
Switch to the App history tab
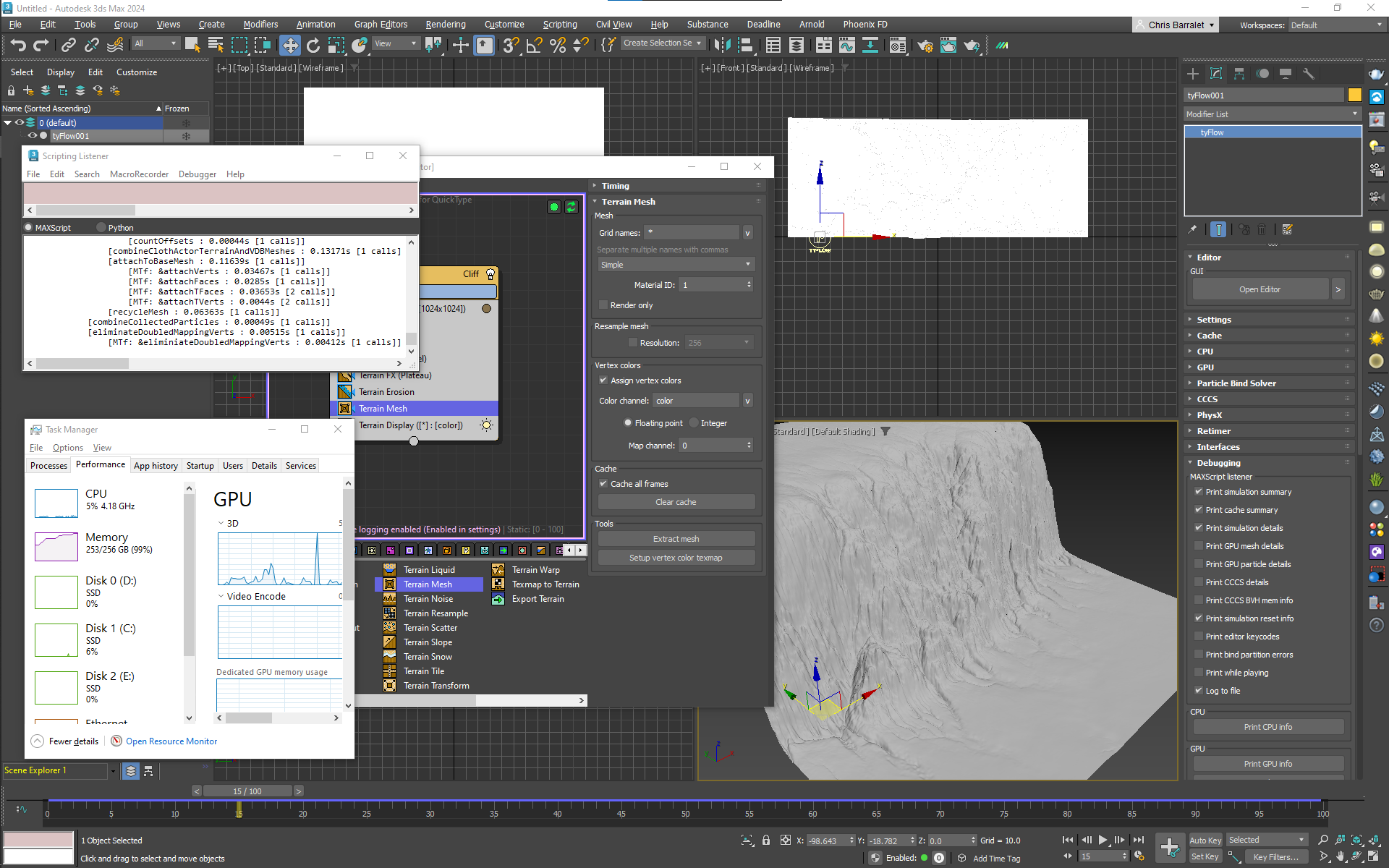pyautogui.click(x=156, y=466)
